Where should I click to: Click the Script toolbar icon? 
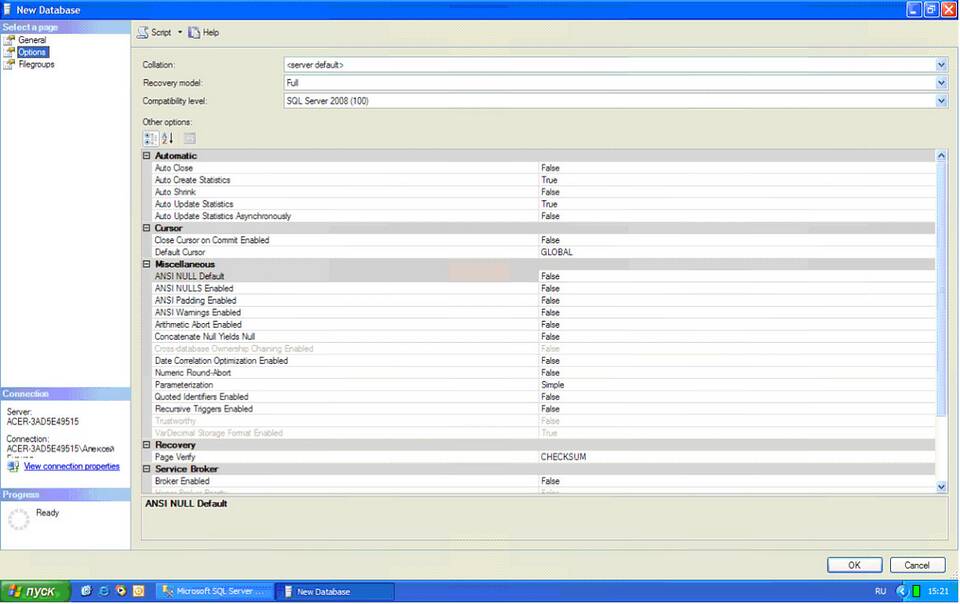[143, 32]
